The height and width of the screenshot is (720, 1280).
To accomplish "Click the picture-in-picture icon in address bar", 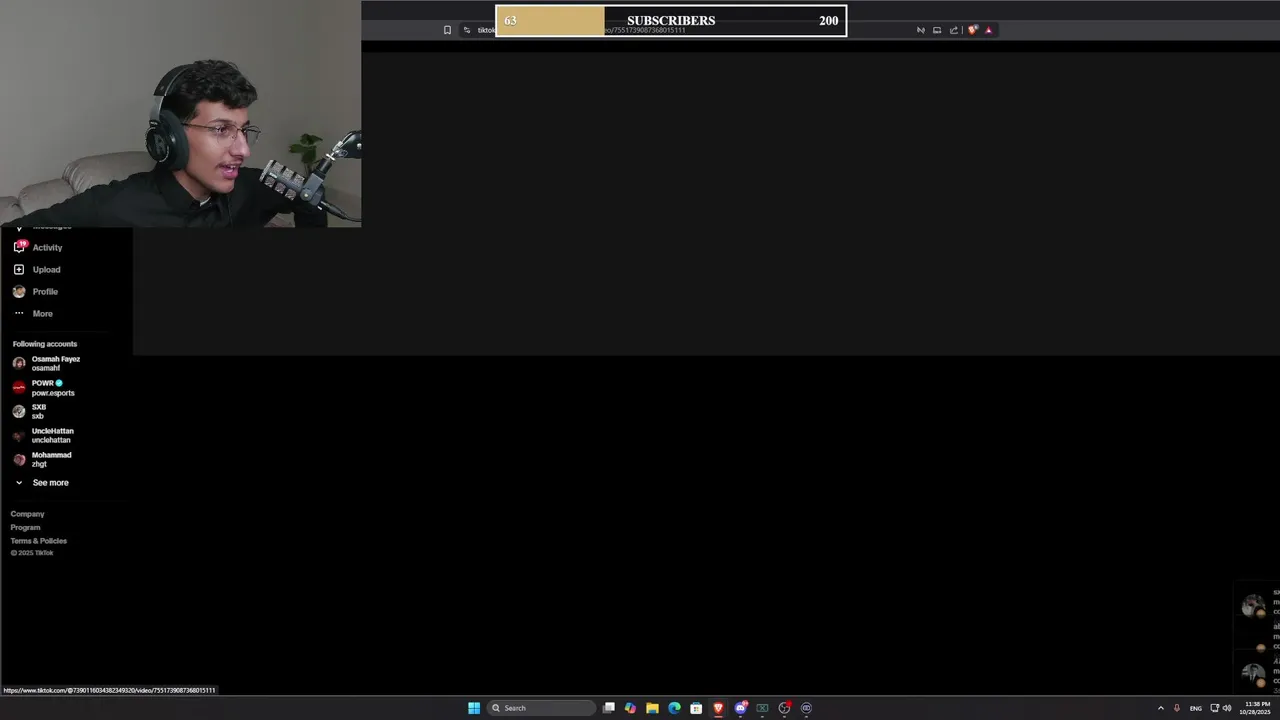I will point(937,30).
